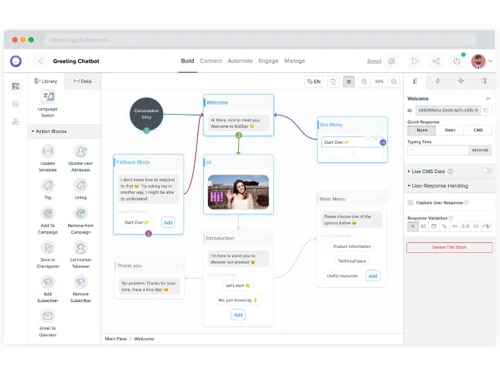
Task: Open the settings gear icon
Action: coord(392,61)
